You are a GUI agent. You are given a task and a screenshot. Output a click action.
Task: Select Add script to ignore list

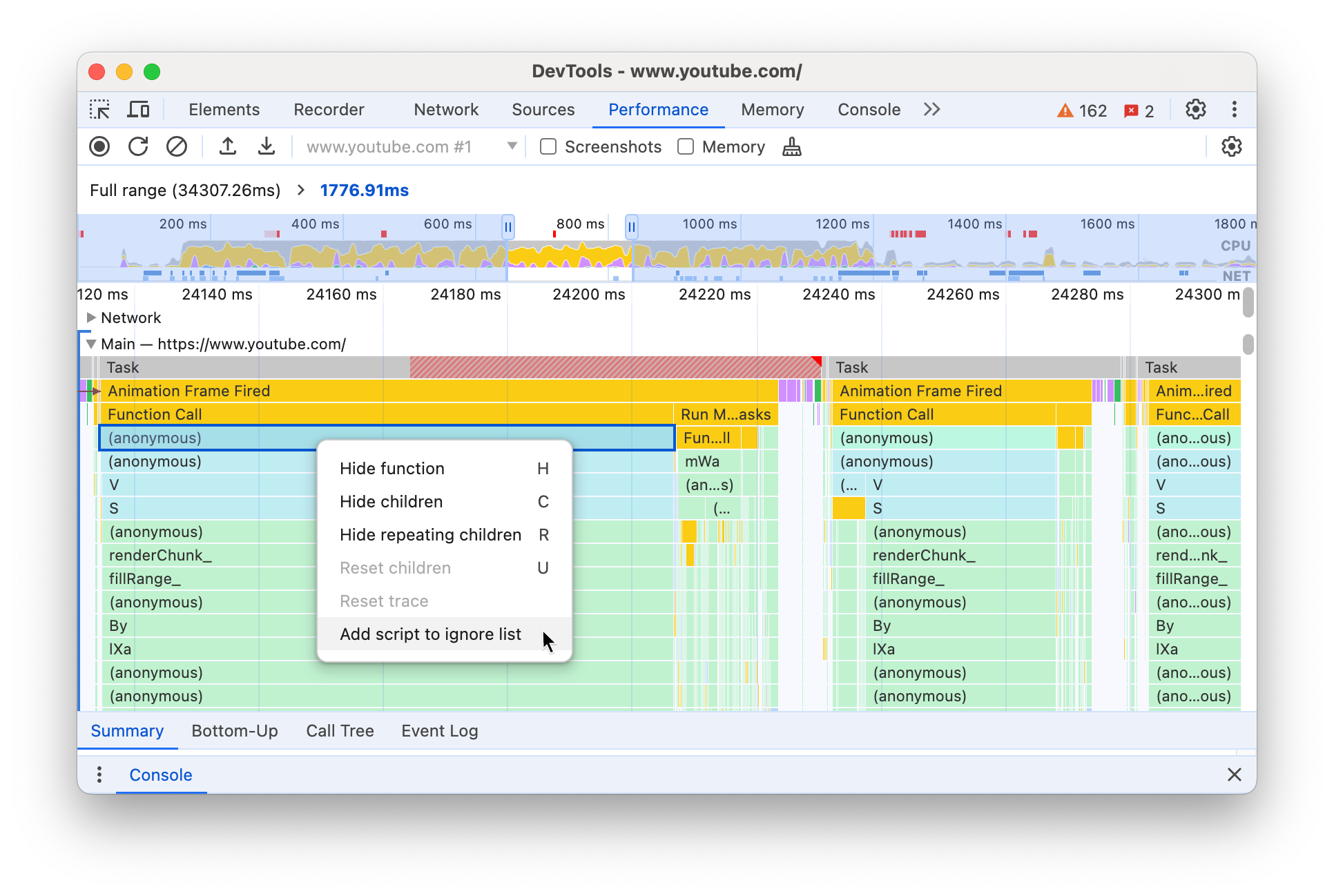coord(430,634)
